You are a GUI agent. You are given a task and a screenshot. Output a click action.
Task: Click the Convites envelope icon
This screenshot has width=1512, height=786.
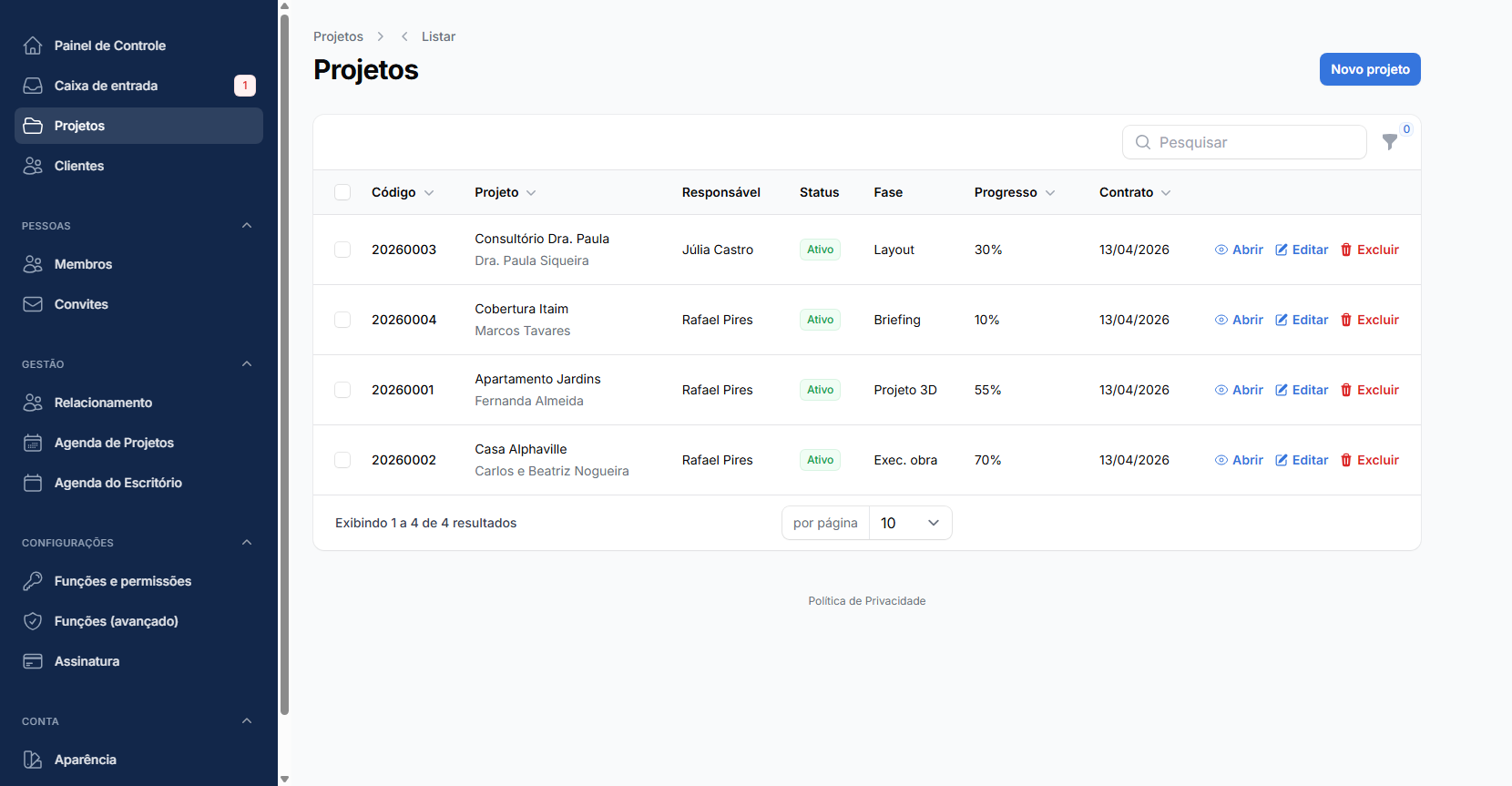pyautogui.click(x=33, y=304)
